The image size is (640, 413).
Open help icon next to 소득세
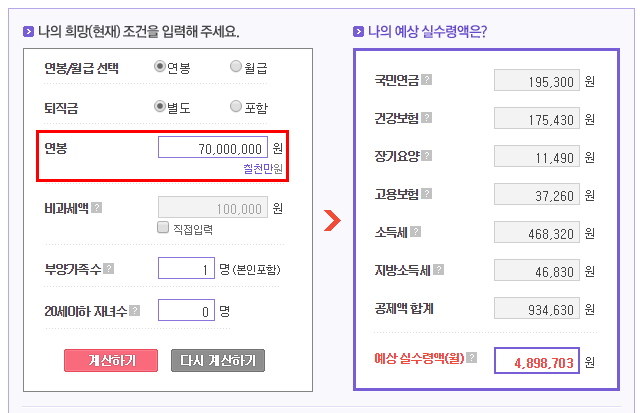point(416,232)
